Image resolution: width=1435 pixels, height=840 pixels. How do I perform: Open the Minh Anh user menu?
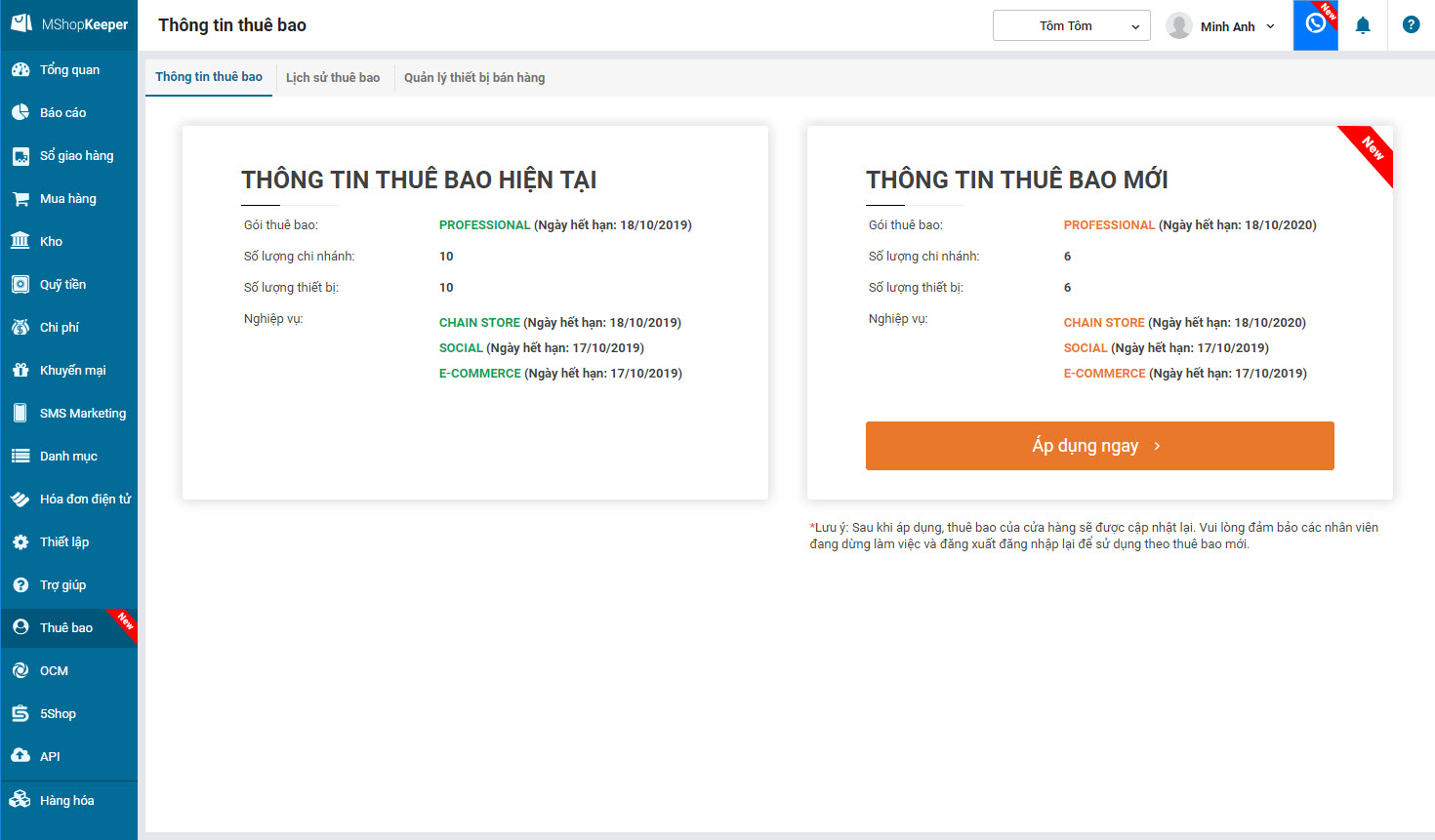[x=1221, y=26]
